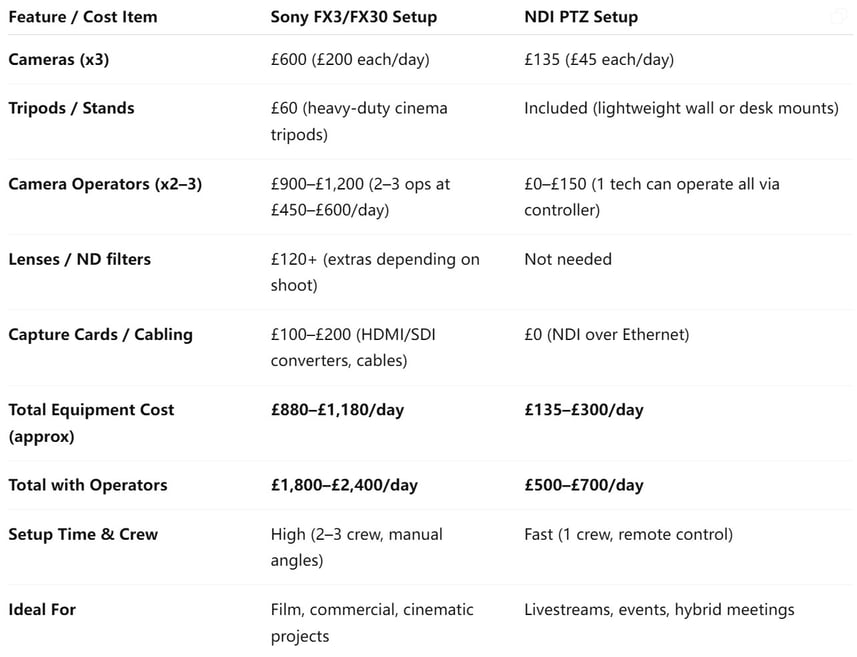Screen dimensions: 857x657
Task: Click the '£600 (£200 each/day)' cell
Action: pyautogui.click(x=350, y=59)
